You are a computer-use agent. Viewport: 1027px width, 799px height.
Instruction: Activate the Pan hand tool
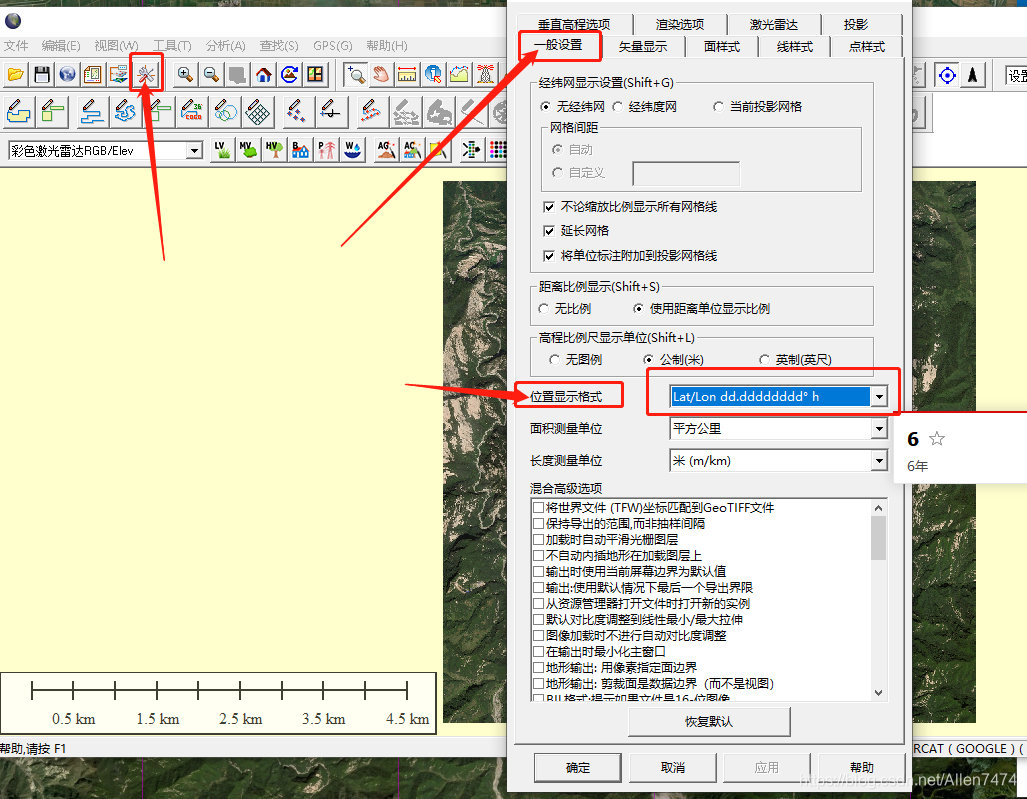coord(381,74)
